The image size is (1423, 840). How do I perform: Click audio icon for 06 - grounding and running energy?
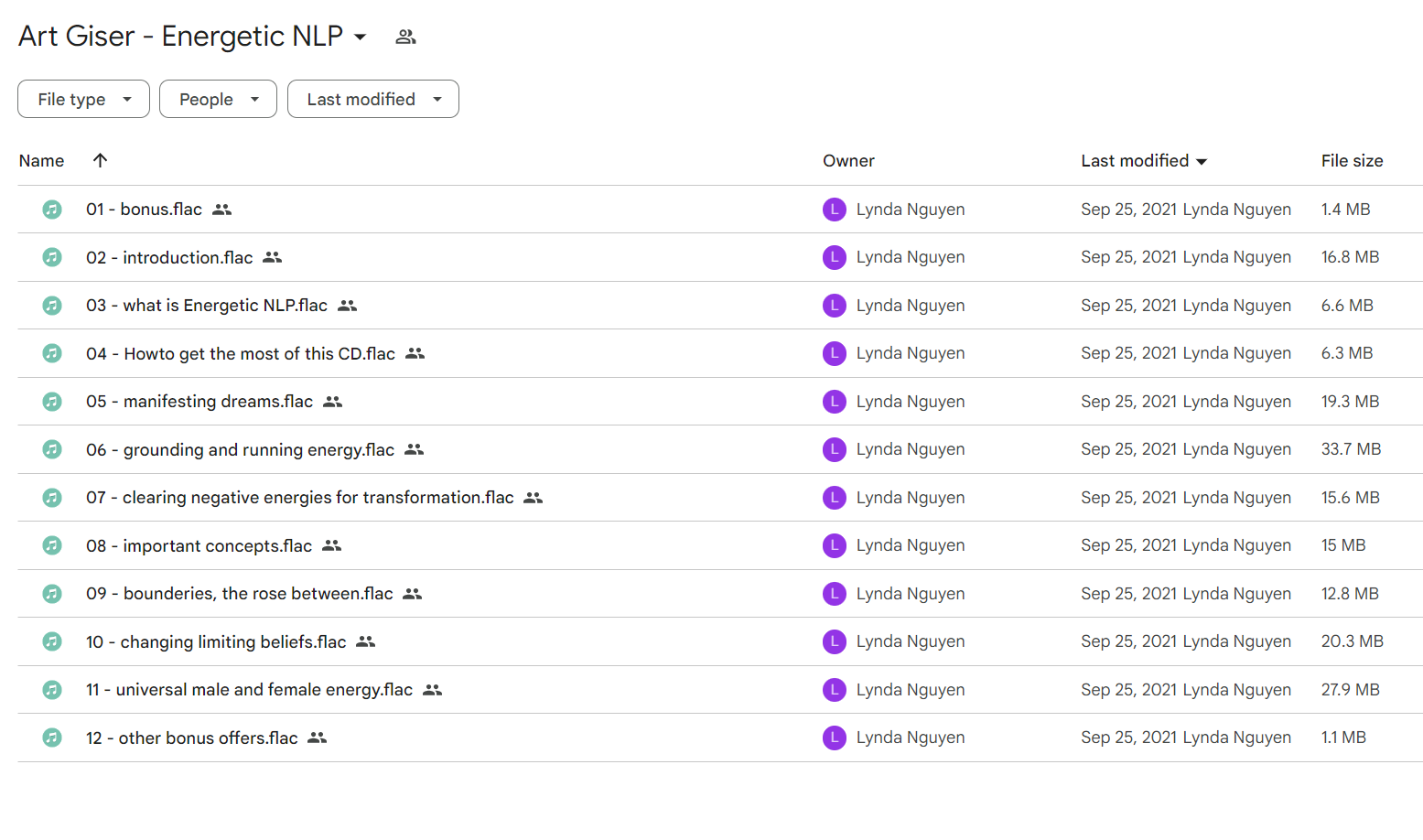coord(52,449)
